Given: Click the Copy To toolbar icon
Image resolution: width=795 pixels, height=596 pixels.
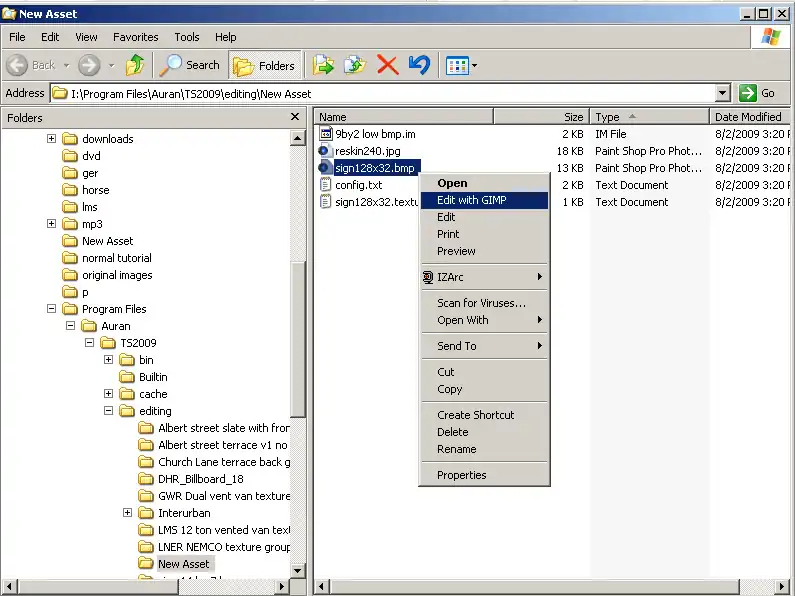Looking at the screenshot, I should click(x=355, y=65).
